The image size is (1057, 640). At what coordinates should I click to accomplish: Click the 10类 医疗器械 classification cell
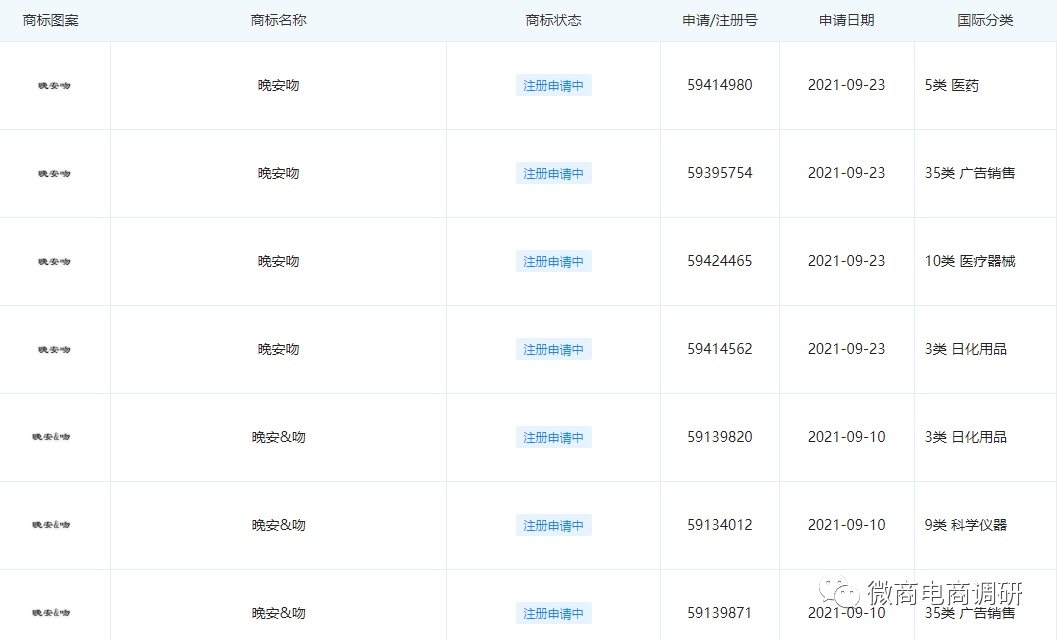(x=970, y=261)
